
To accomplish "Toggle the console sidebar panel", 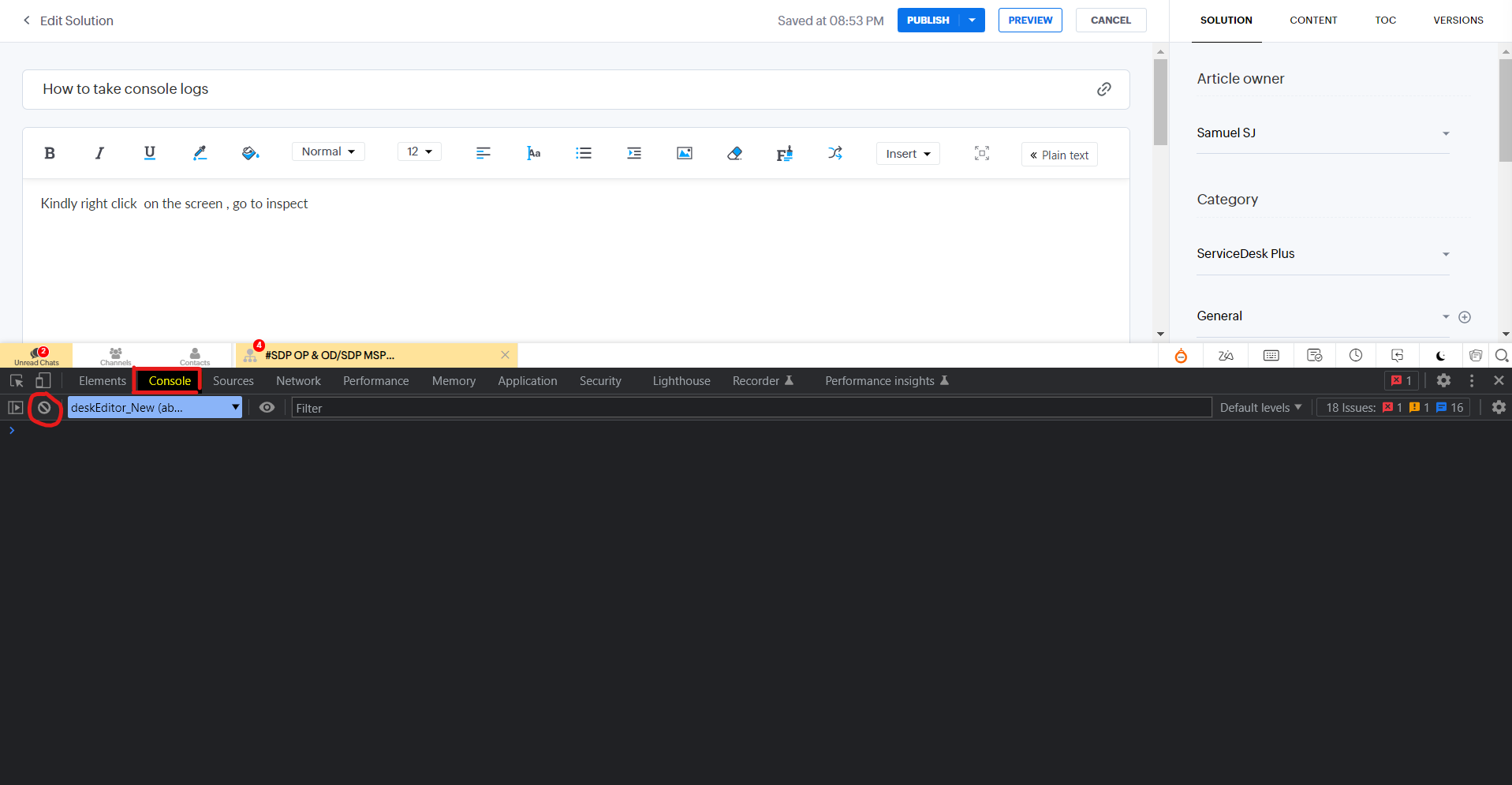I will 15,408.
